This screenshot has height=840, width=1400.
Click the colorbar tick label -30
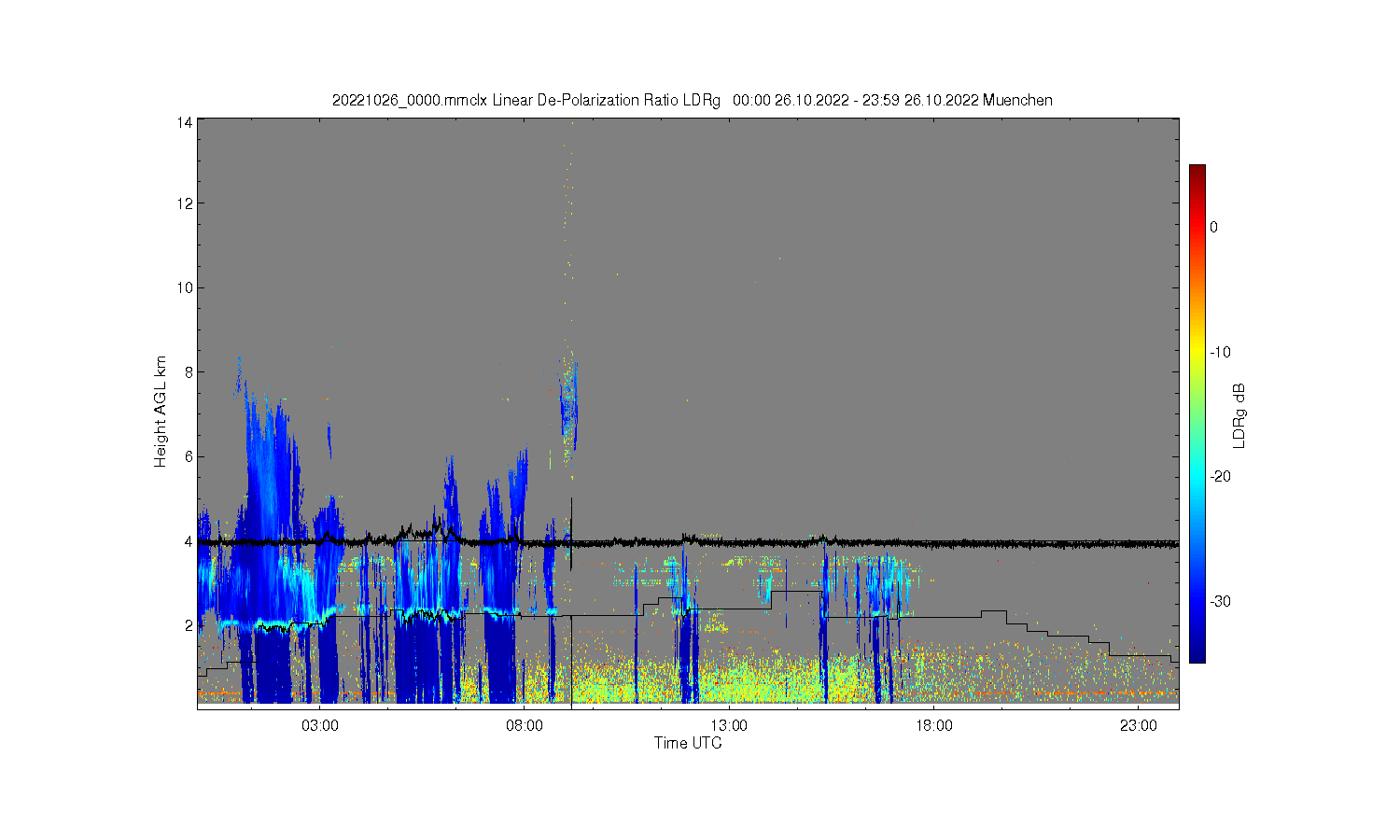click(x=1220, y=601)
